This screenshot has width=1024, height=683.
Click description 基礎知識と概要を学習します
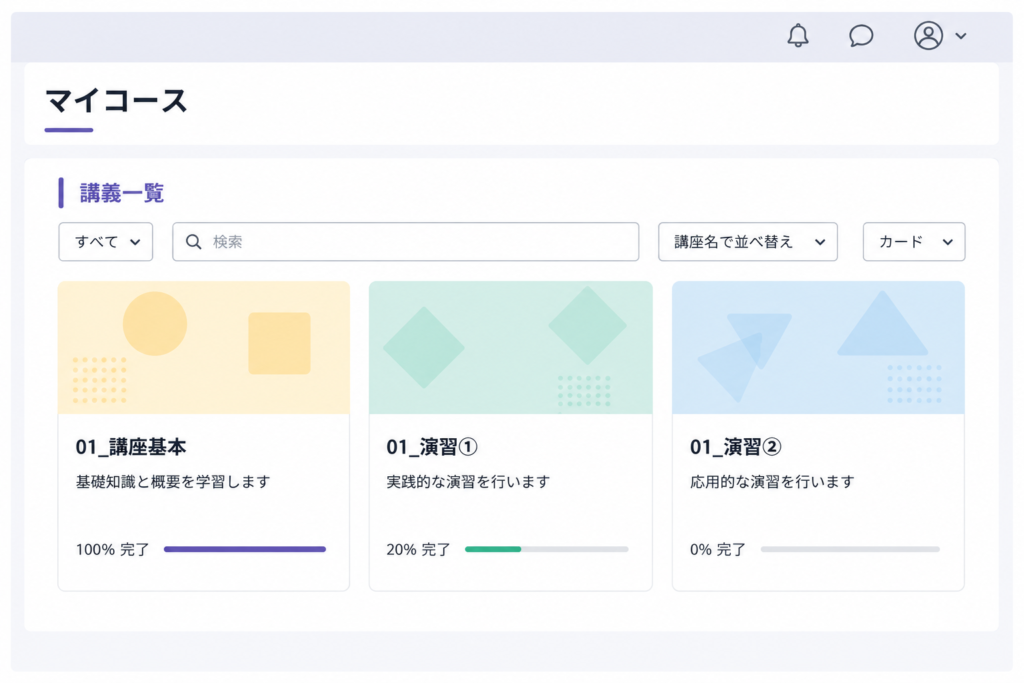(173, 482)
